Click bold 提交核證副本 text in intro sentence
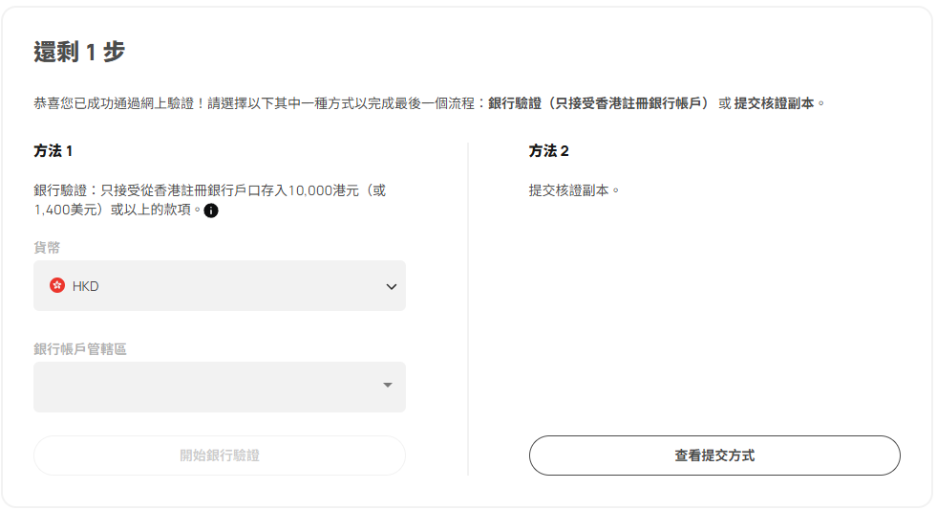Image resolution: width=936 pixels, height=511 pixels. pos(775,103)
